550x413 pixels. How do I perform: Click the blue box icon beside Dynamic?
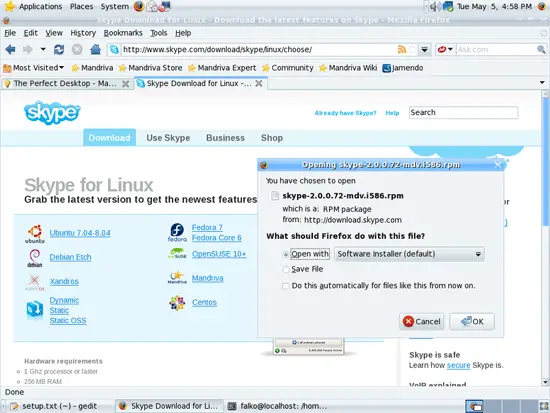(35, 310)
